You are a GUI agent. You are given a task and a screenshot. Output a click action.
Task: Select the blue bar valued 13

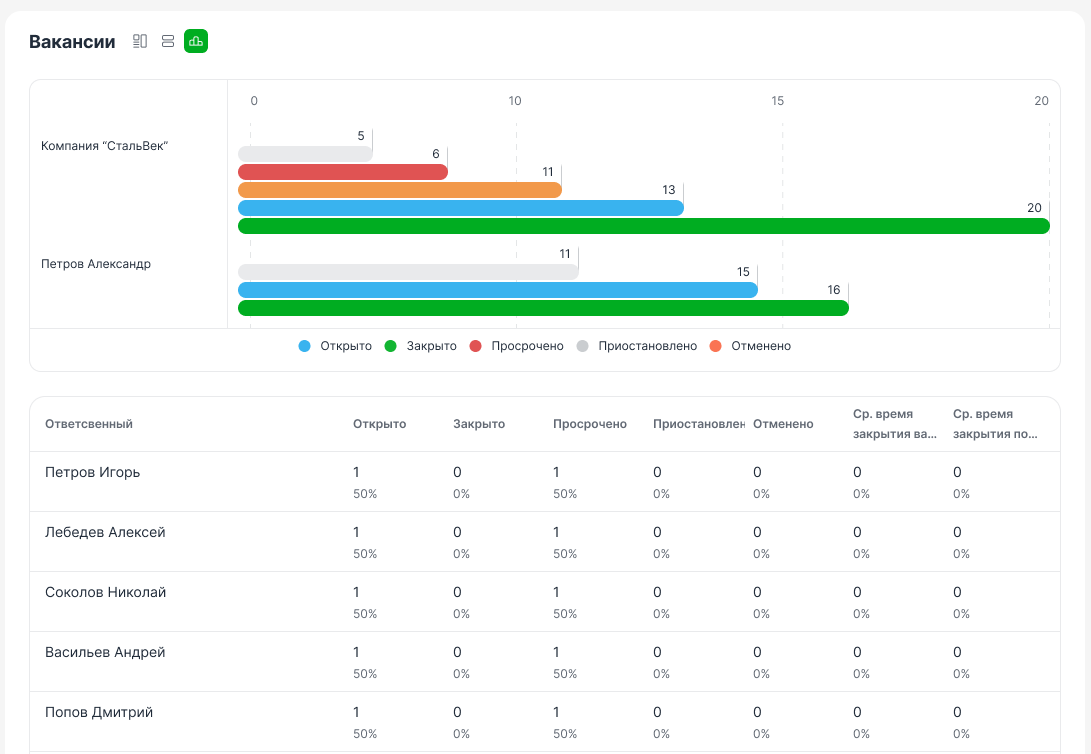point(461,208)
